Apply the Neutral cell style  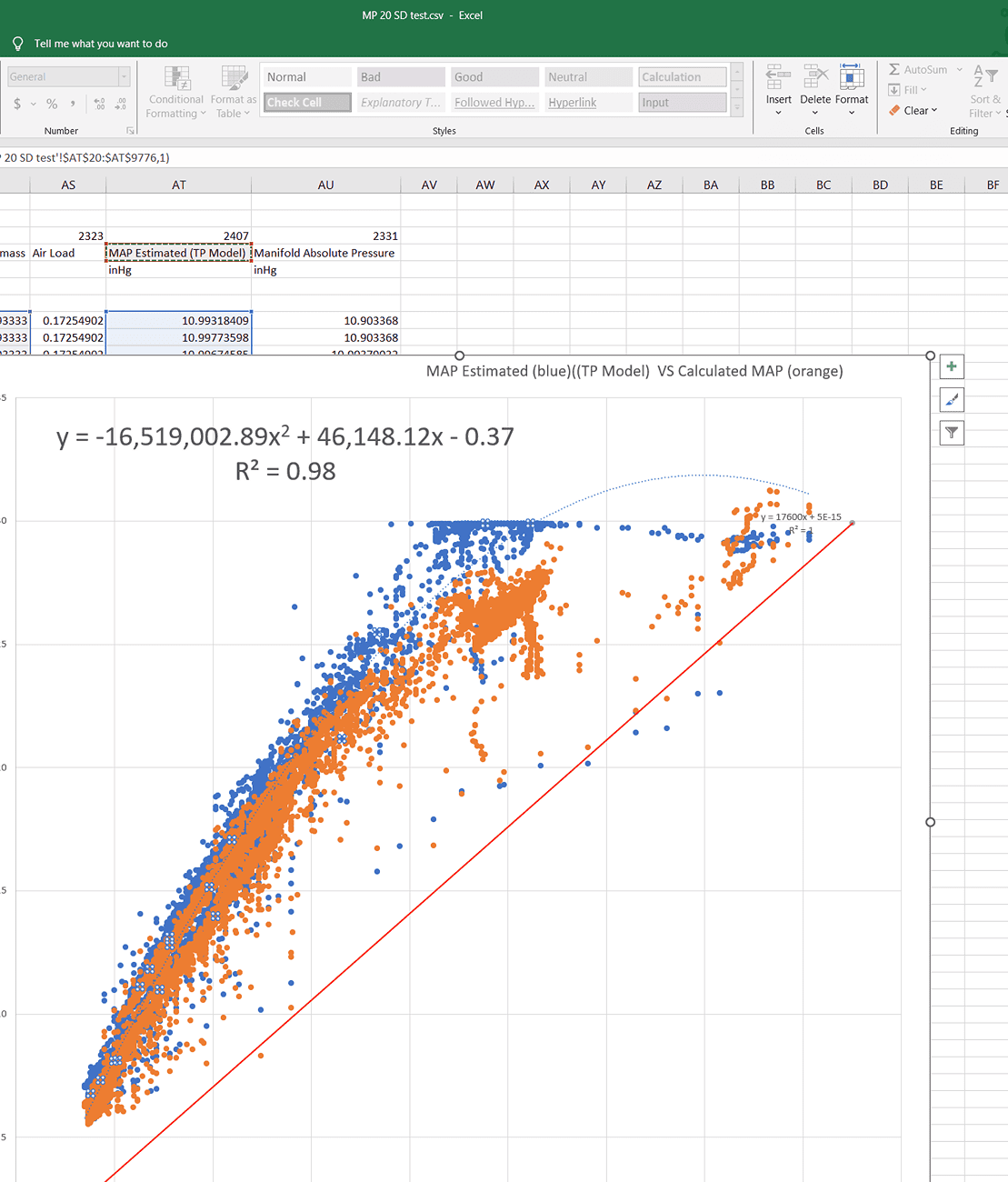[589, 77]
